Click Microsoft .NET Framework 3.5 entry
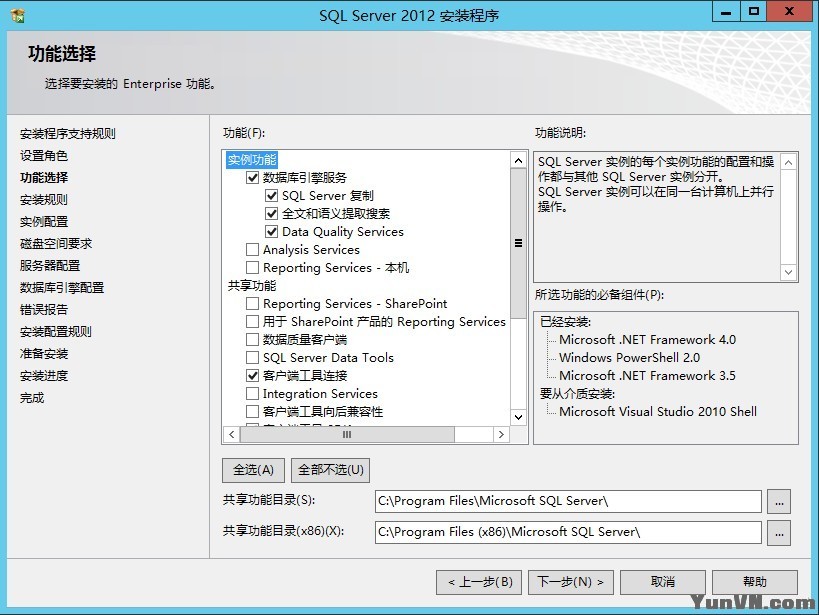 tap(647, 376)
